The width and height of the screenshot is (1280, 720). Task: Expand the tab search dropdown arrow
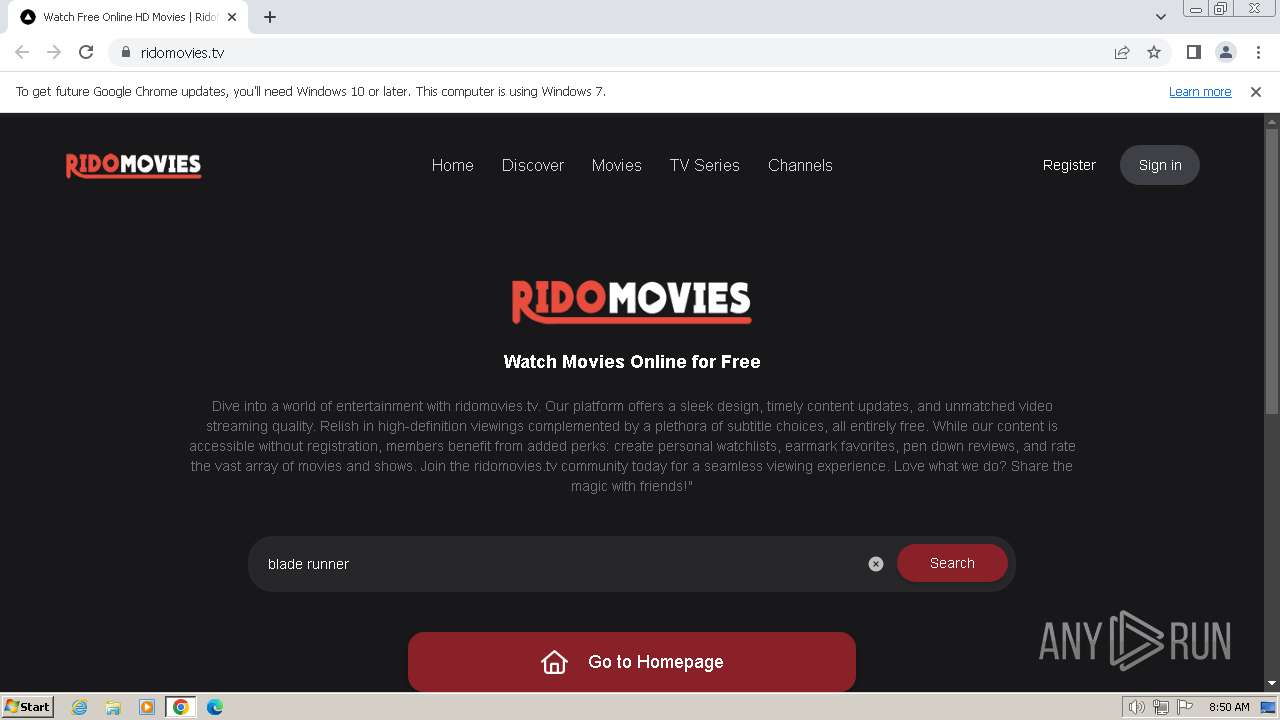click(1161, 17)
